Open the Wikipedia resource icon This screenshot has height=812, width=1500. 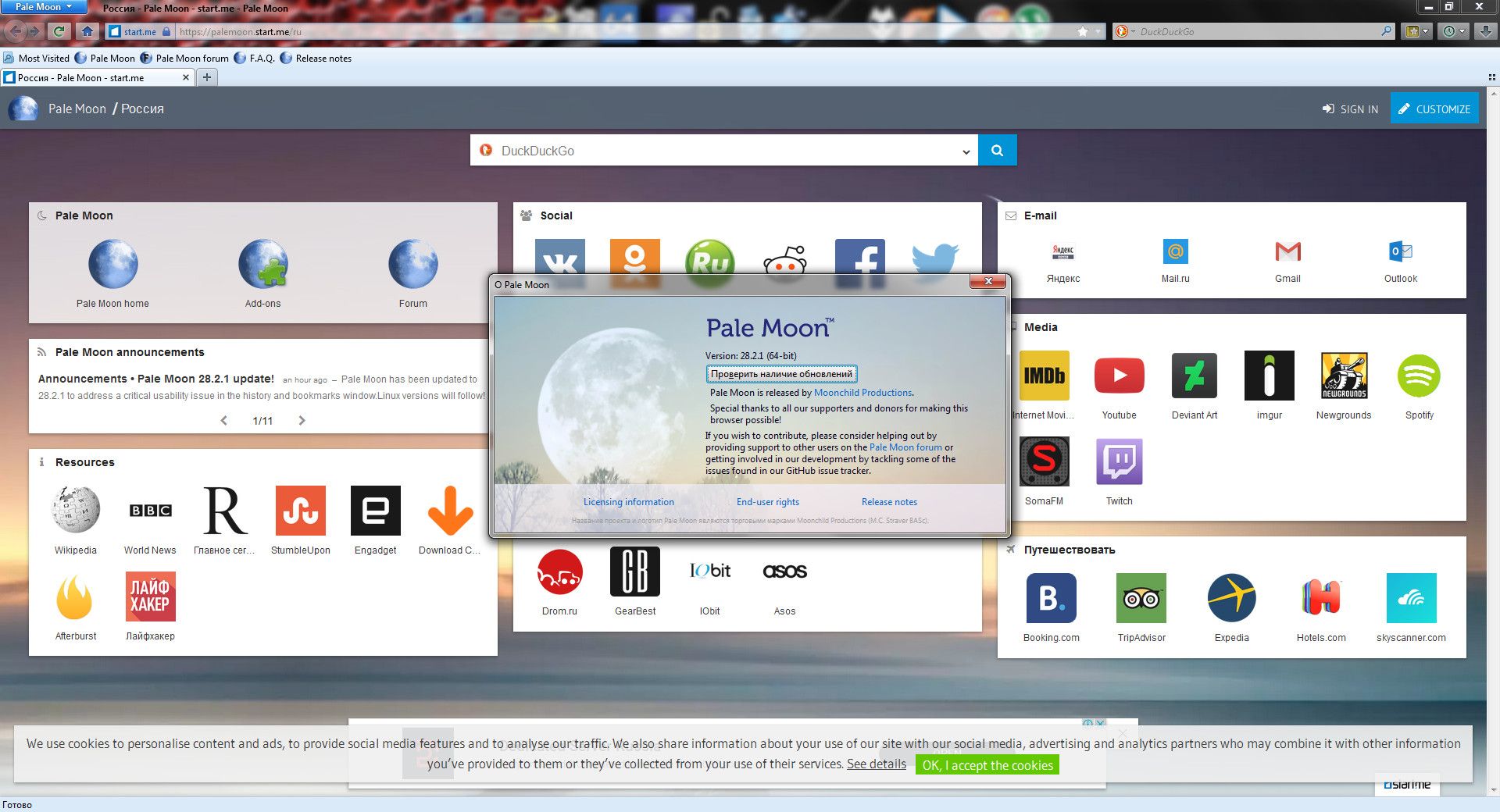coord(76,511)
